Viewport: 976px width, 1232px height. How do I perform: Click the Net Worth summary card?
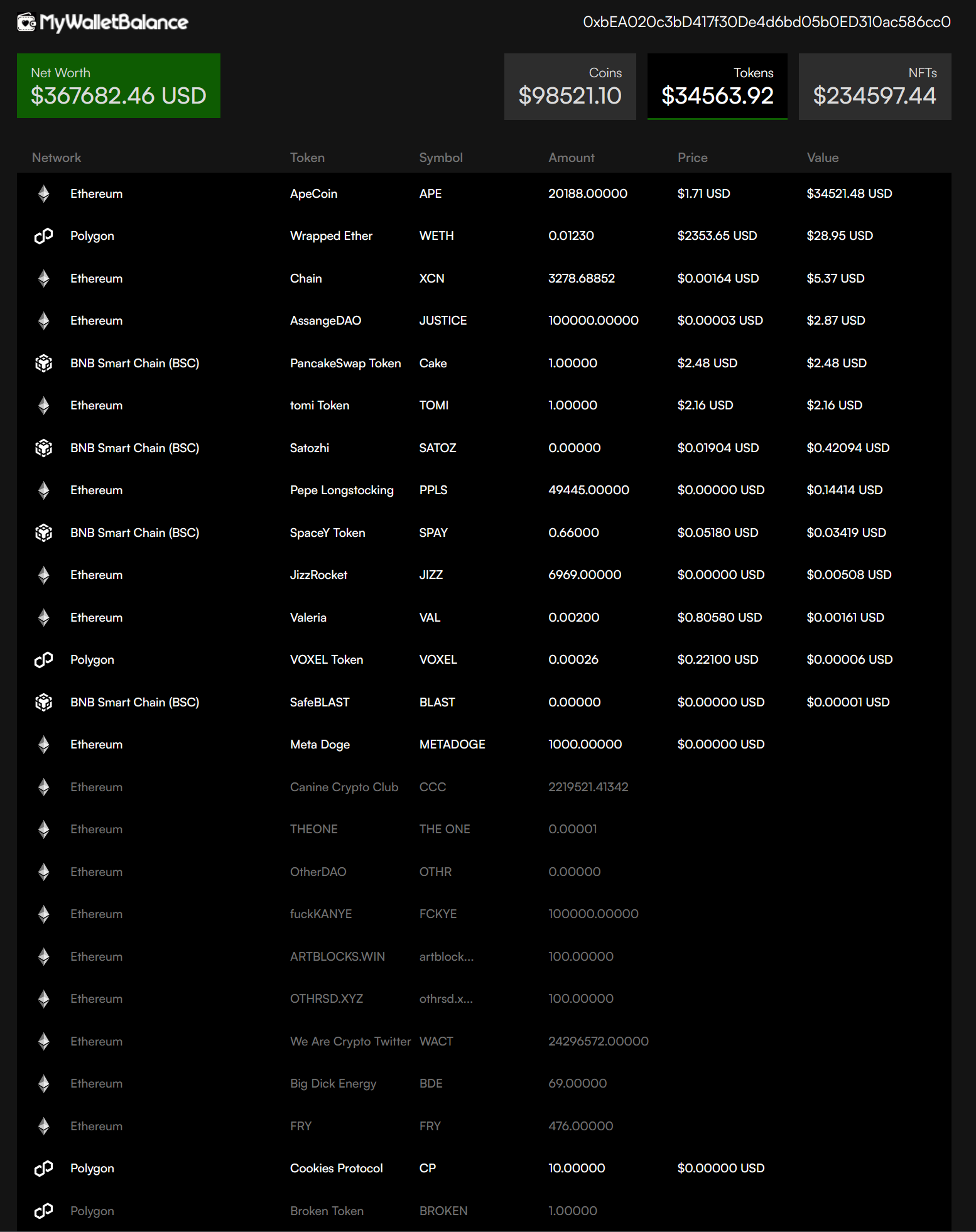click(x=119, y=86)
